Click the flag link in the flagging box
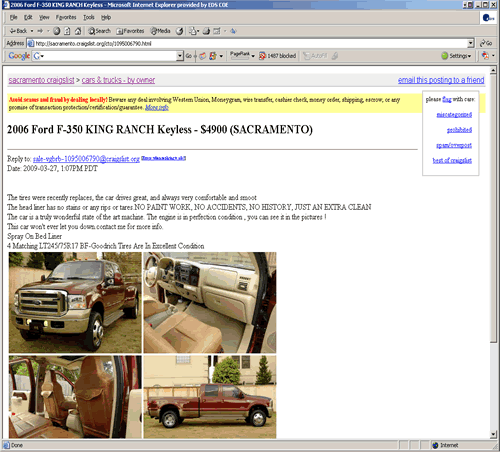Image resolution: width=500 pixels, height=454 pixels. 447,99
